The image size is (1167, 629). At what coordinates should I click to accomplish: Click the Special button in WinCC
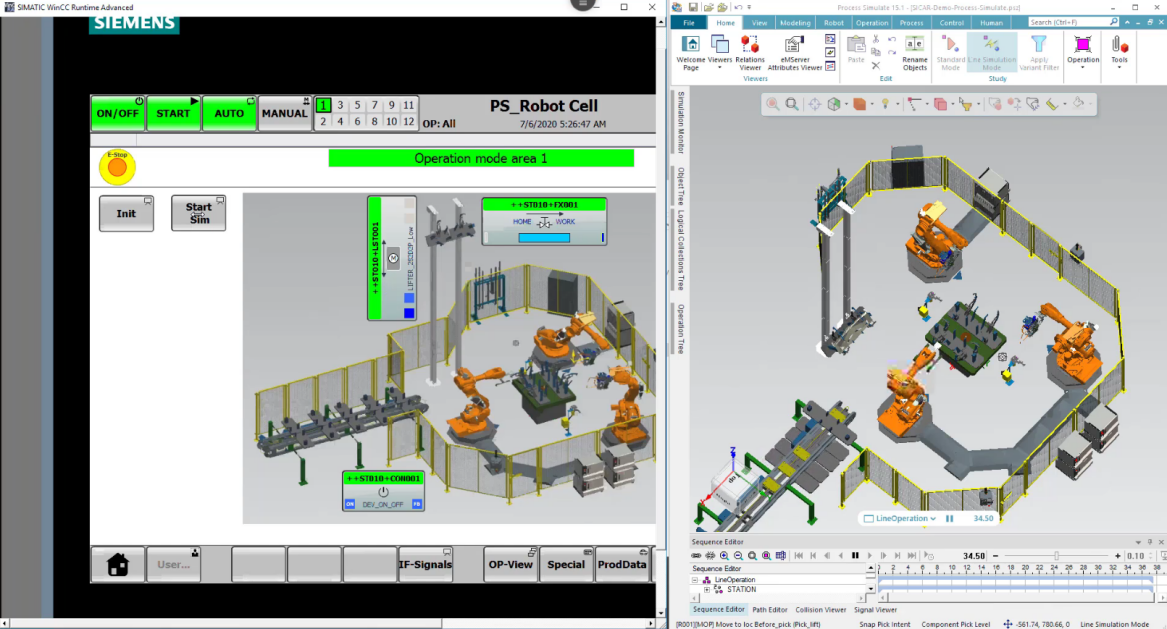[566, 564]
